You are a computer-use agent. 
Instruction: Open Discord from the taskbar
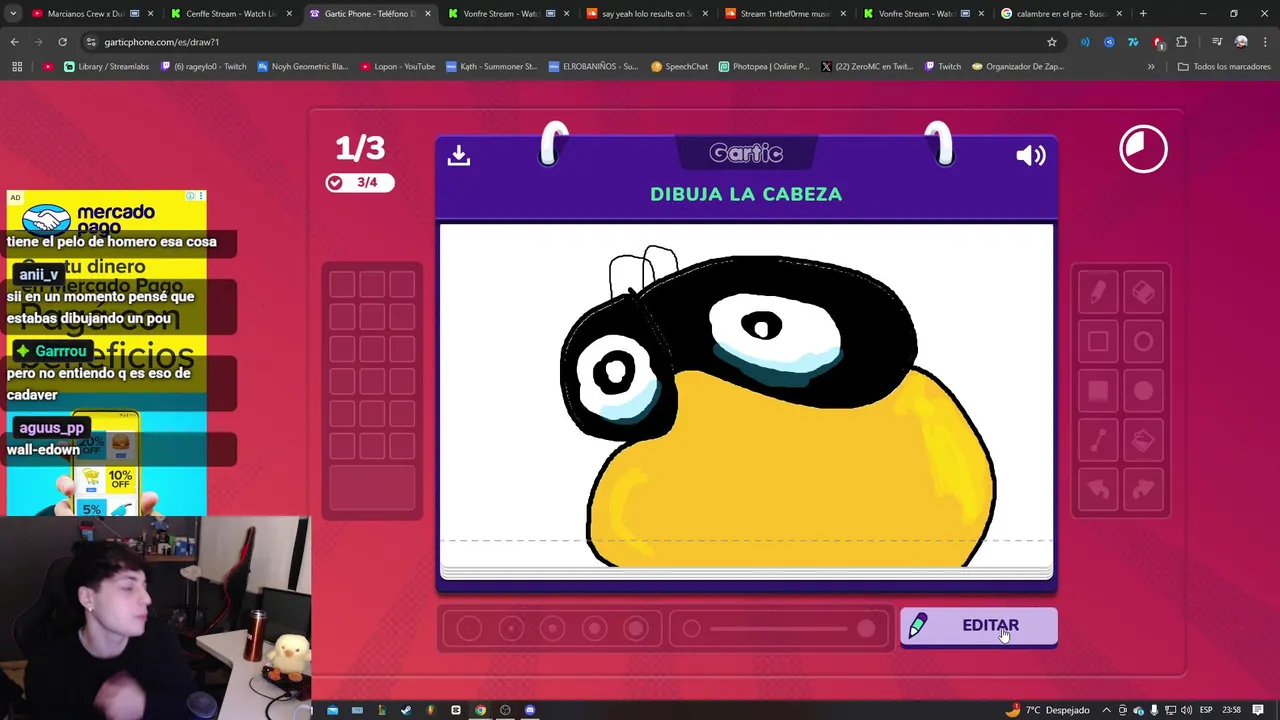(530, 710)
